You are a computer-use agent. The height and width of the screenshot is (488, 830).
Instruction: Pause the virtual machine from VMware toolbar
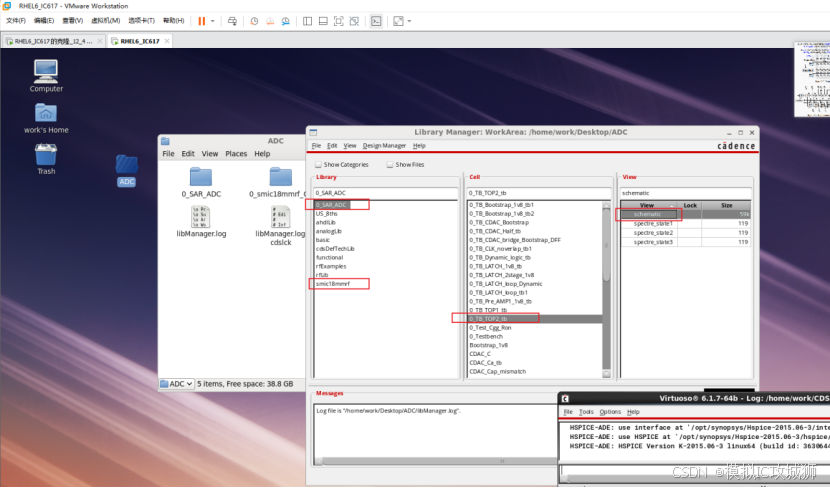(x=202, y=21)
